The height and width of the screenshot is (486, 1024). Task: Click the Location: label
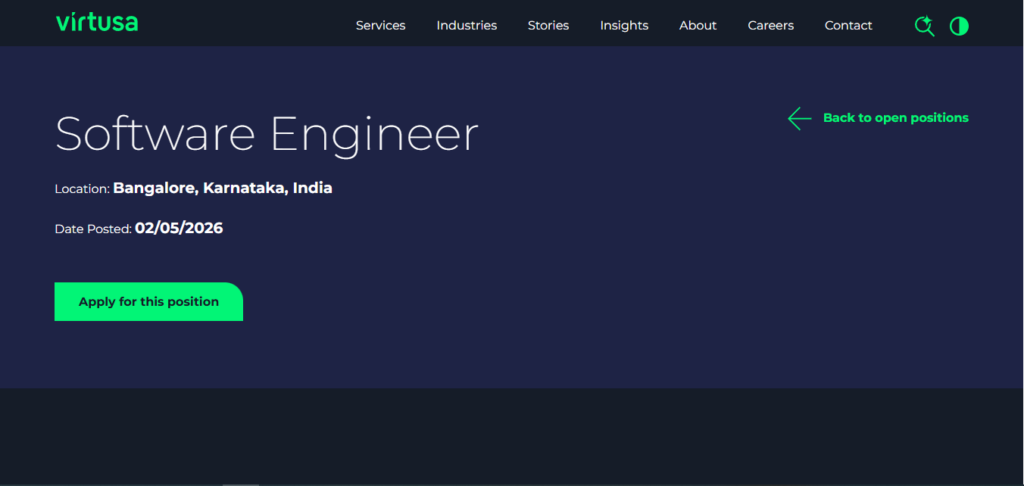click(82, 189)
